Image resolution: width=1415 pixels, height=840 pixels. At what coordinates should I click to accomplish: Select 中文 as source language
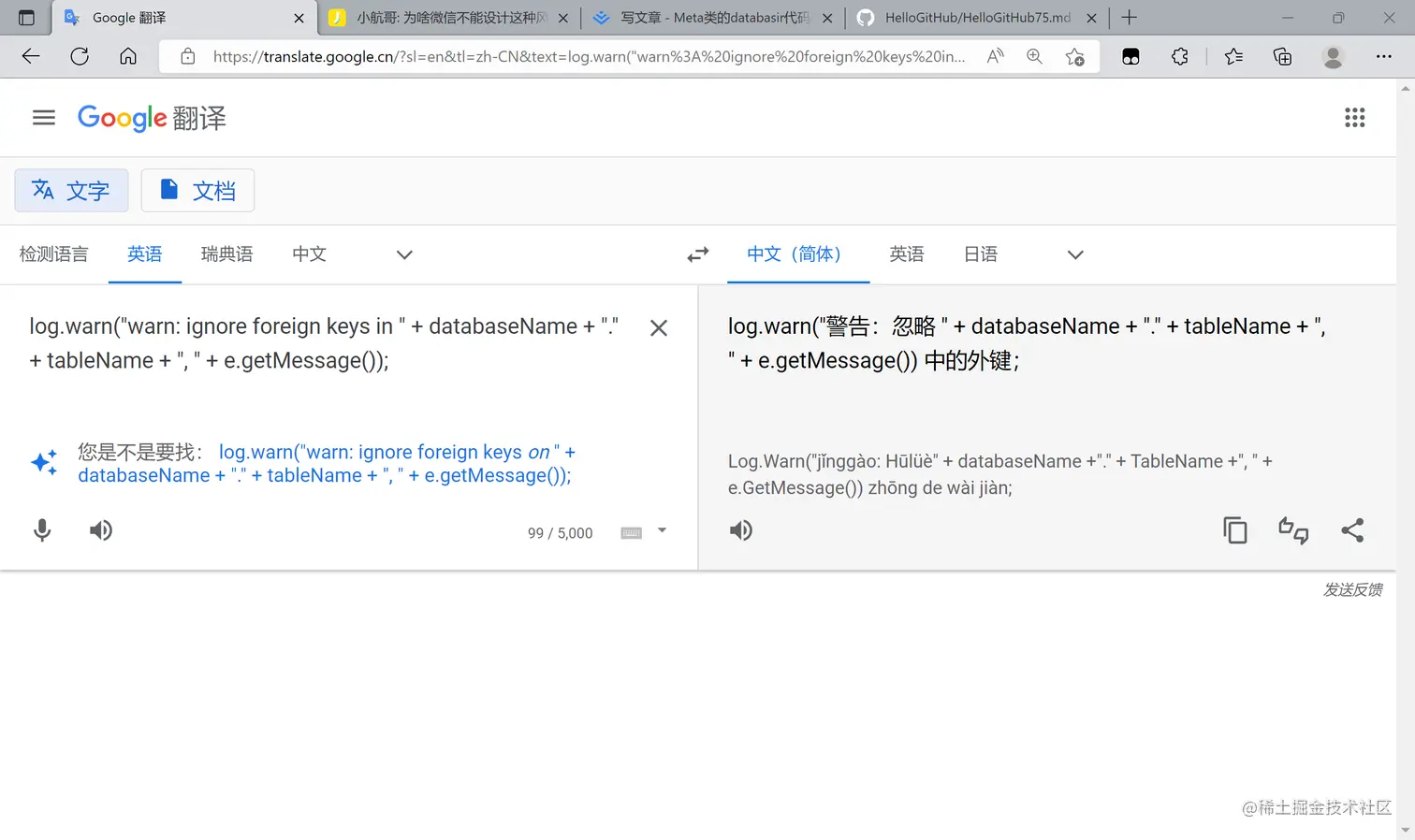309,254
